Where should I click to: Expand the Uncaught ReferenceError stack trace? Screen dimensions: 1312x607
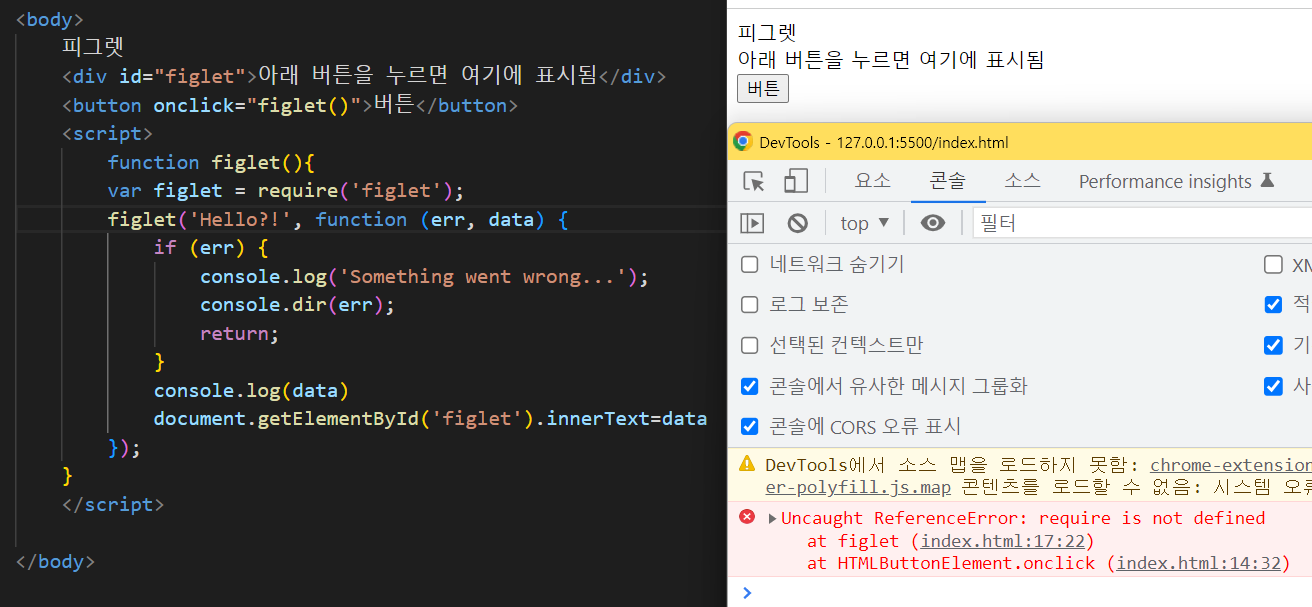point(772,518)
